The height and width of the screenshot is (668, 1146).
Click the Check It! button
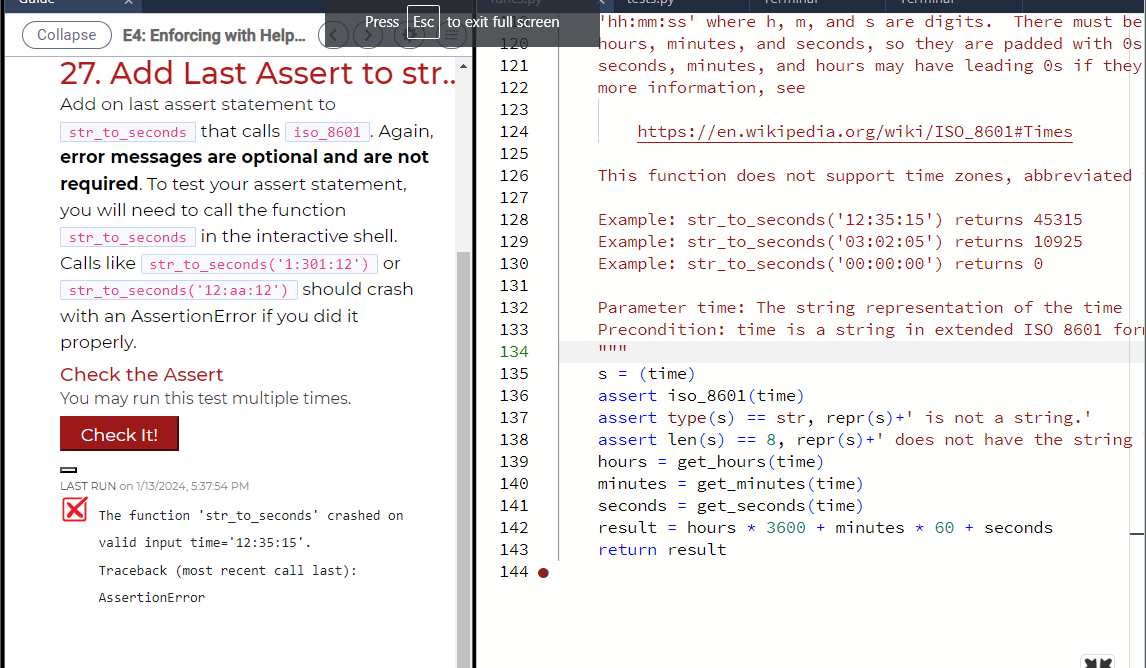pos(119,434)
